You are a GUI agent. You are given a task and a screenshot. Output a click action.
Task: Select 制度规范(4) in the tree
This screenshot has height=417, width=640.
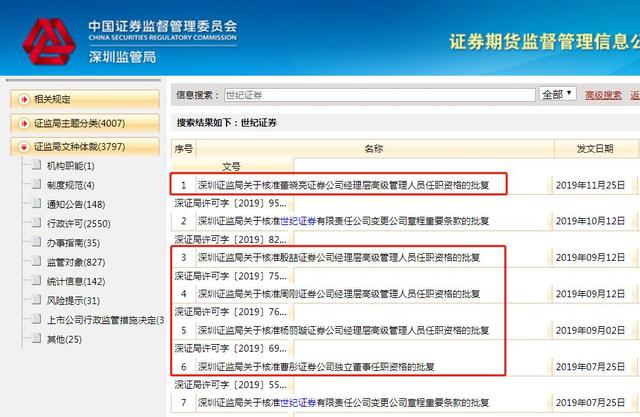71,185
